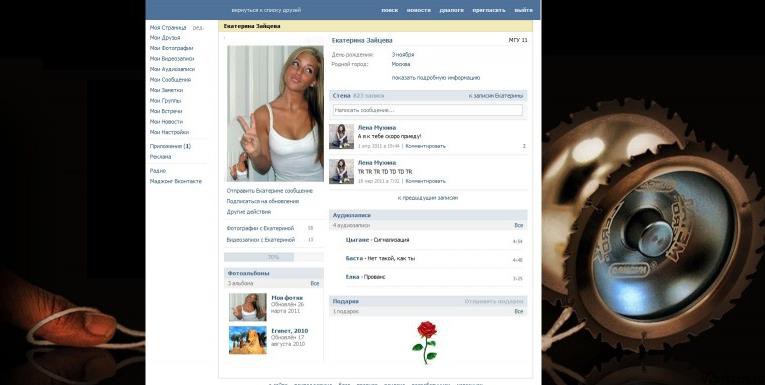Select Мои Настройки from the sidebar
Screen dimensions: 765x385
pyautogui.click(x=169, y=132)
